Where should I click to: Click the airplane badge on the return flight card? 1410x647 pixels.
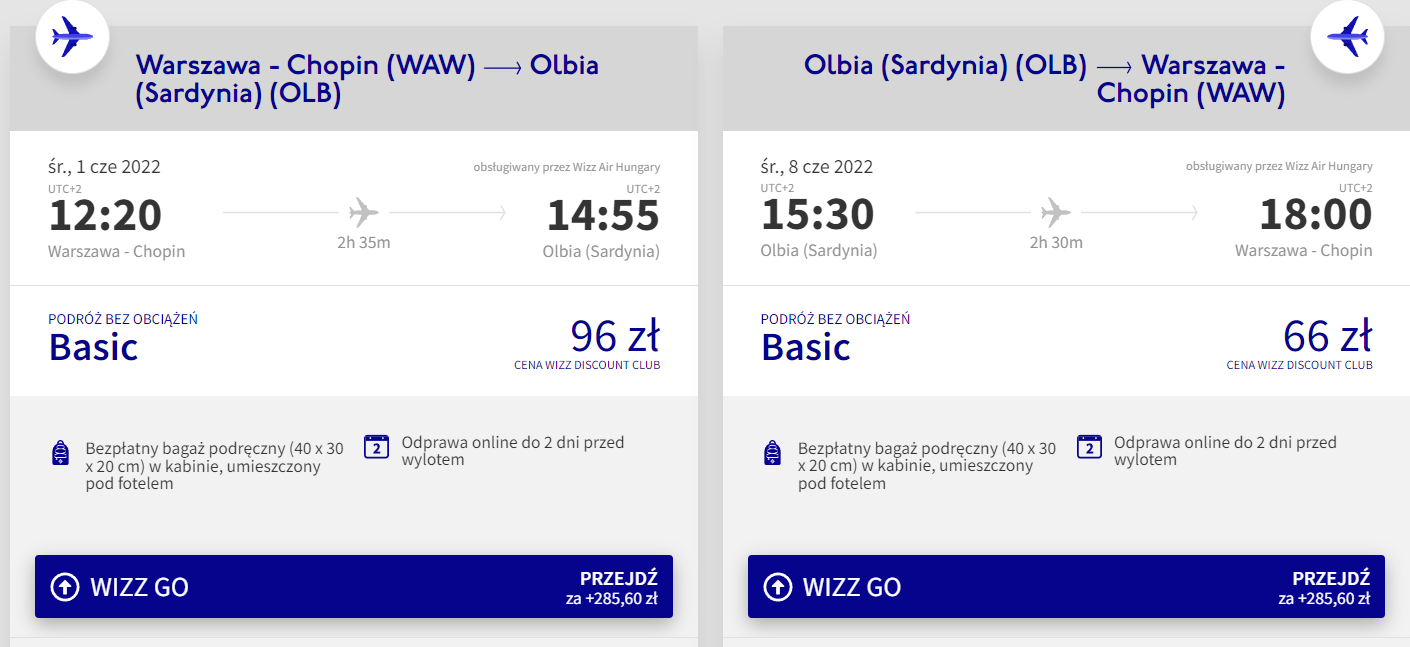[1346, 38]
